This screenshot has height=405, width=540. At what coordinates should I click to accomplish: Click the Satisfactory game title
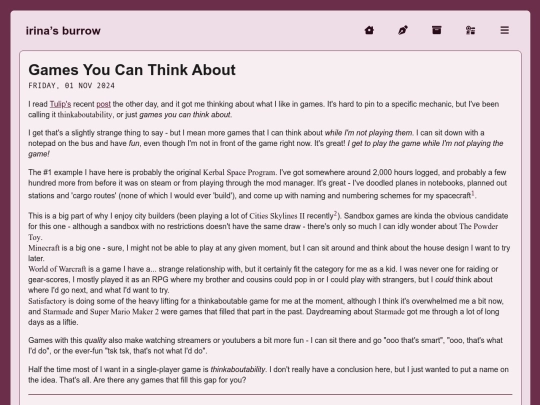(47, 301)
